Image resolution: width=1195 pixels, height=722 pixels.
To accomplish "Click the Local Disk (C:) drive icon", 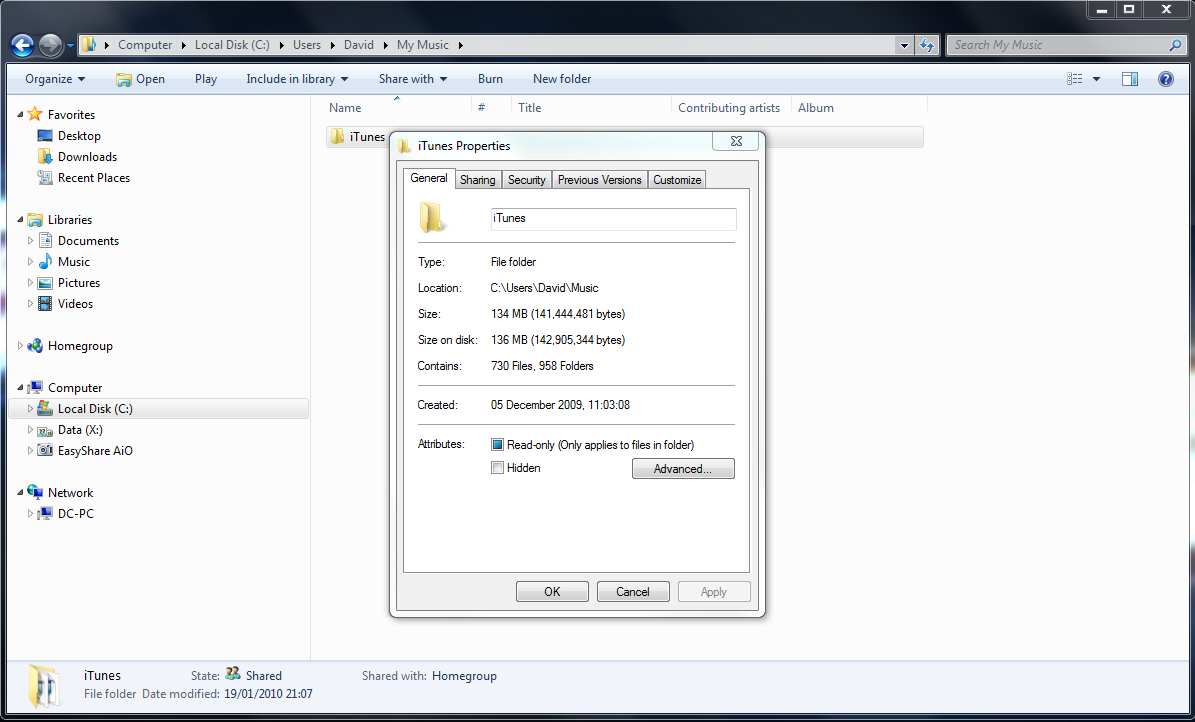I will tap(45, 409).
